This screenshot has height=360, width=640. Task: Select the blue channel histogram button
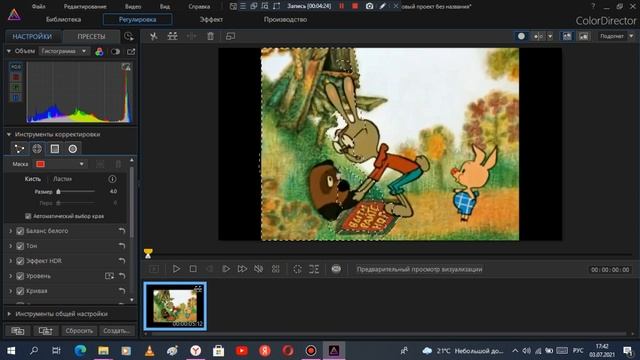pos(16,98)
